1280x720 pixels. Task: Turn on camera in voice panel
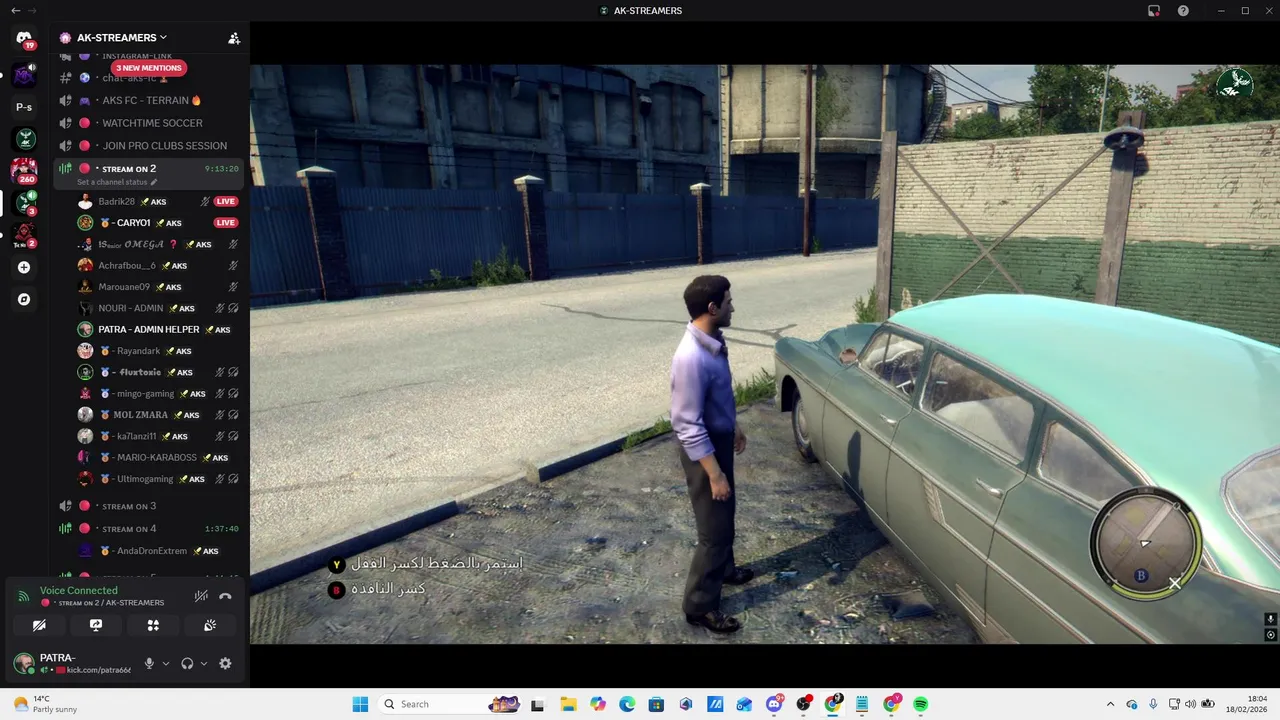[x=39, y=625]
